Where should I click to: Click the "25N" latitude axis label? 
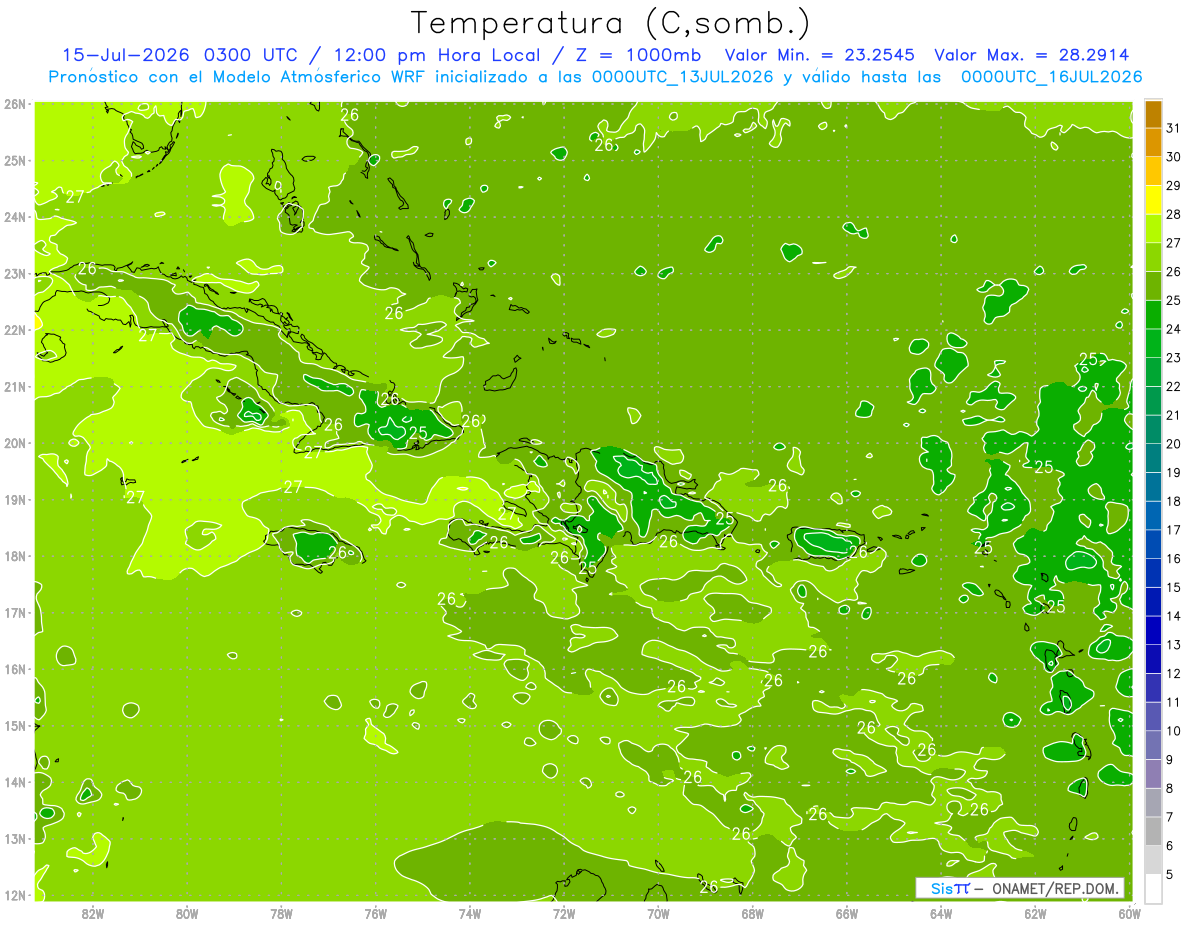coord(15,161)
